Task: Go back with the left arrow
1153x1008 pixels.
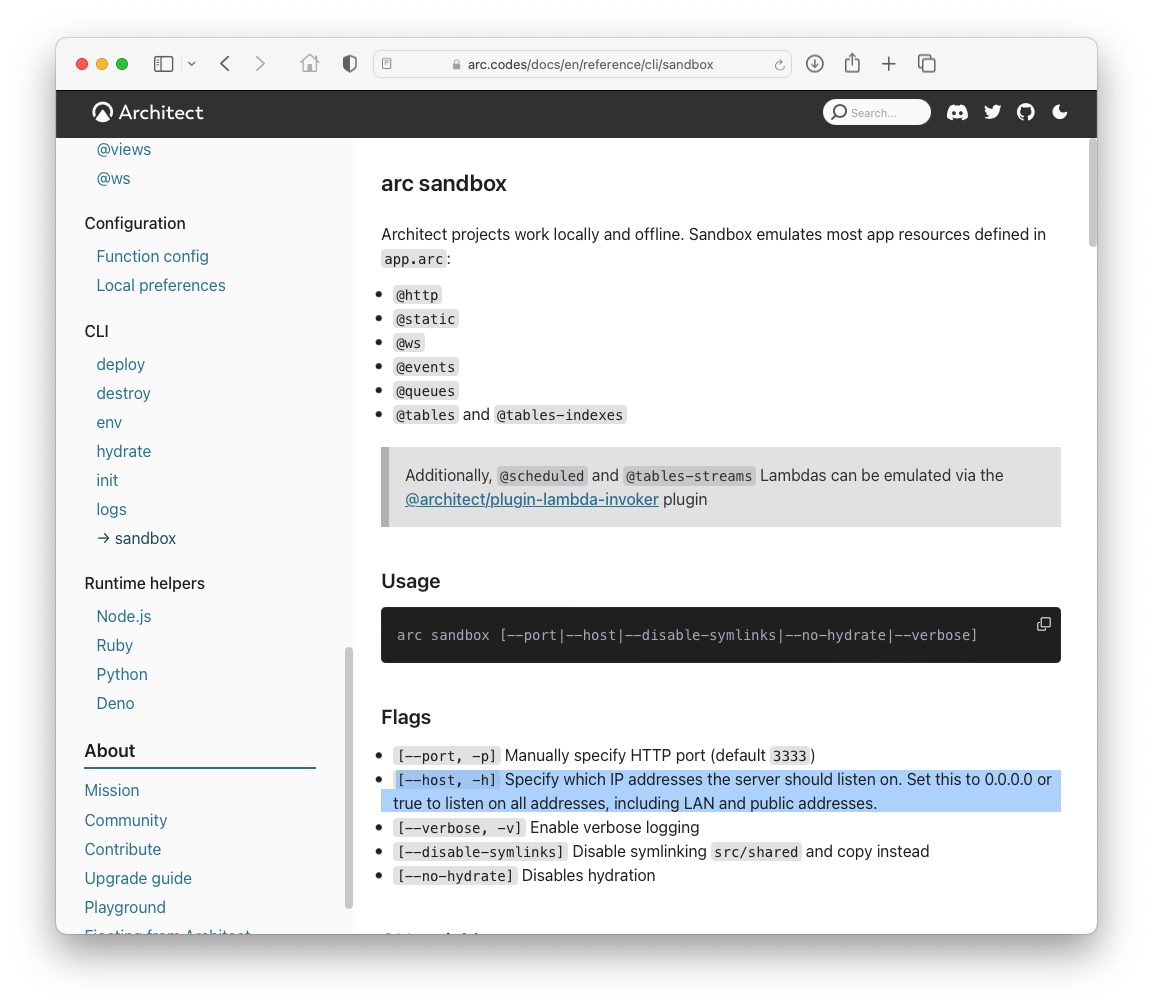Action: (225, 64)
